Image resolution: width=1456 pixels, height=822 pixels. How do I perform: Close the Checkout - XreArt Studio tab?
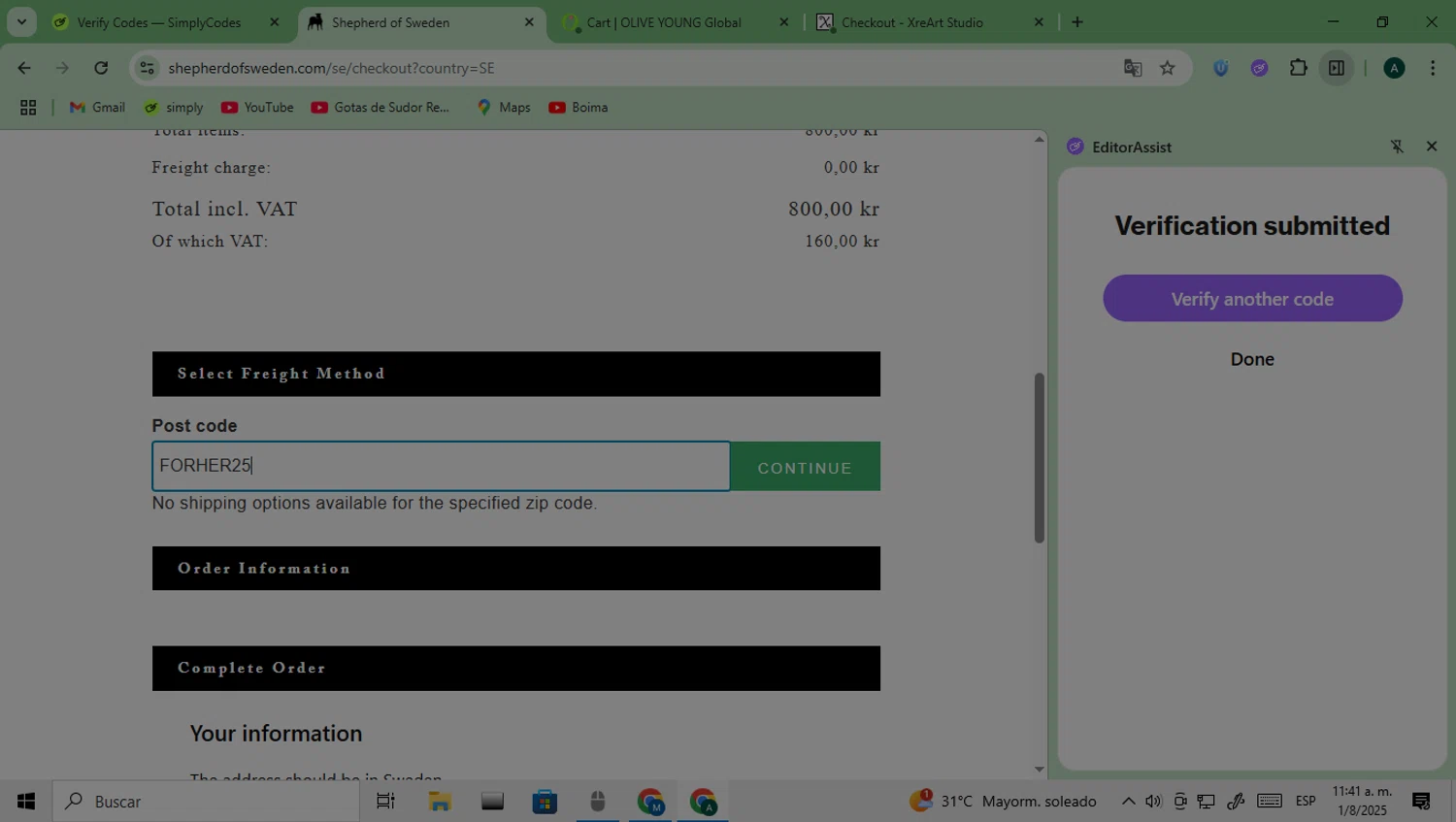1039,22
